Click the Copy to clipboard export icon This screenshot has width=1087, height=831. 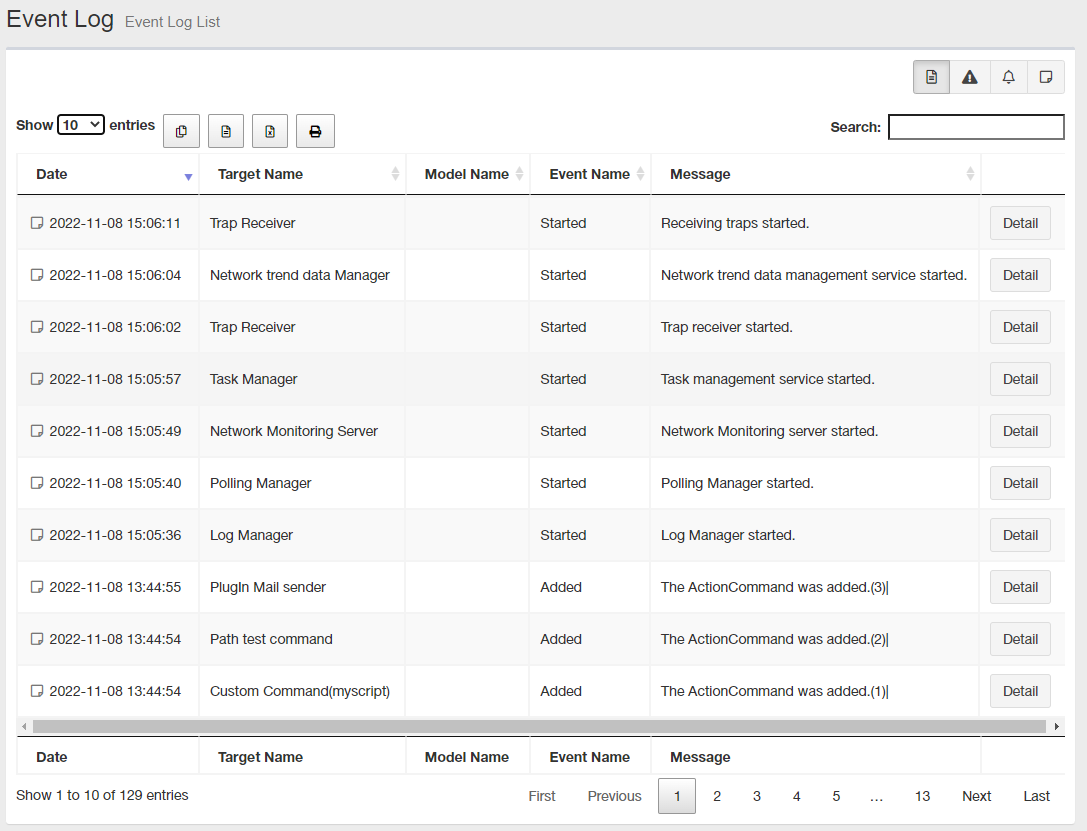[x=181, y=131]
